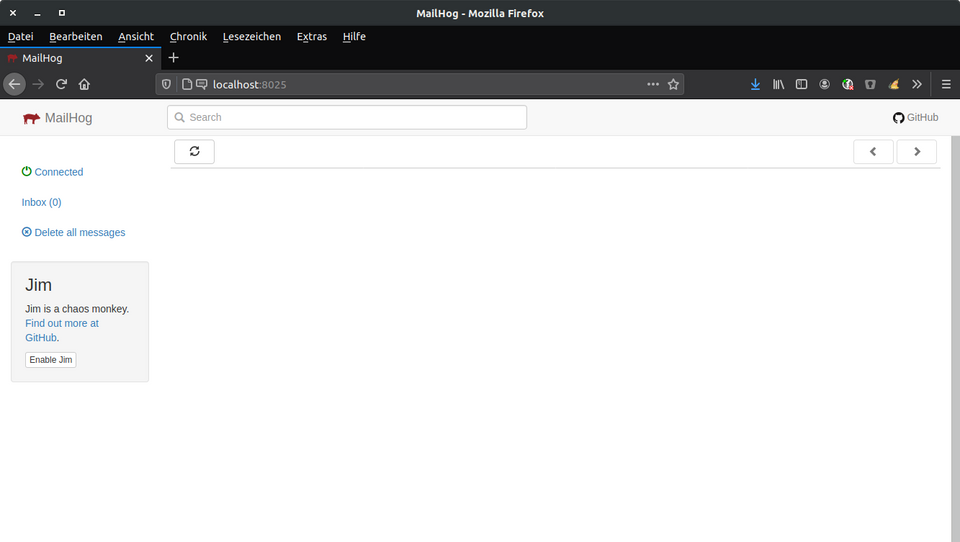Open the Ansicht menu
Screen dimensions: 960x542
tap(136, 37)
